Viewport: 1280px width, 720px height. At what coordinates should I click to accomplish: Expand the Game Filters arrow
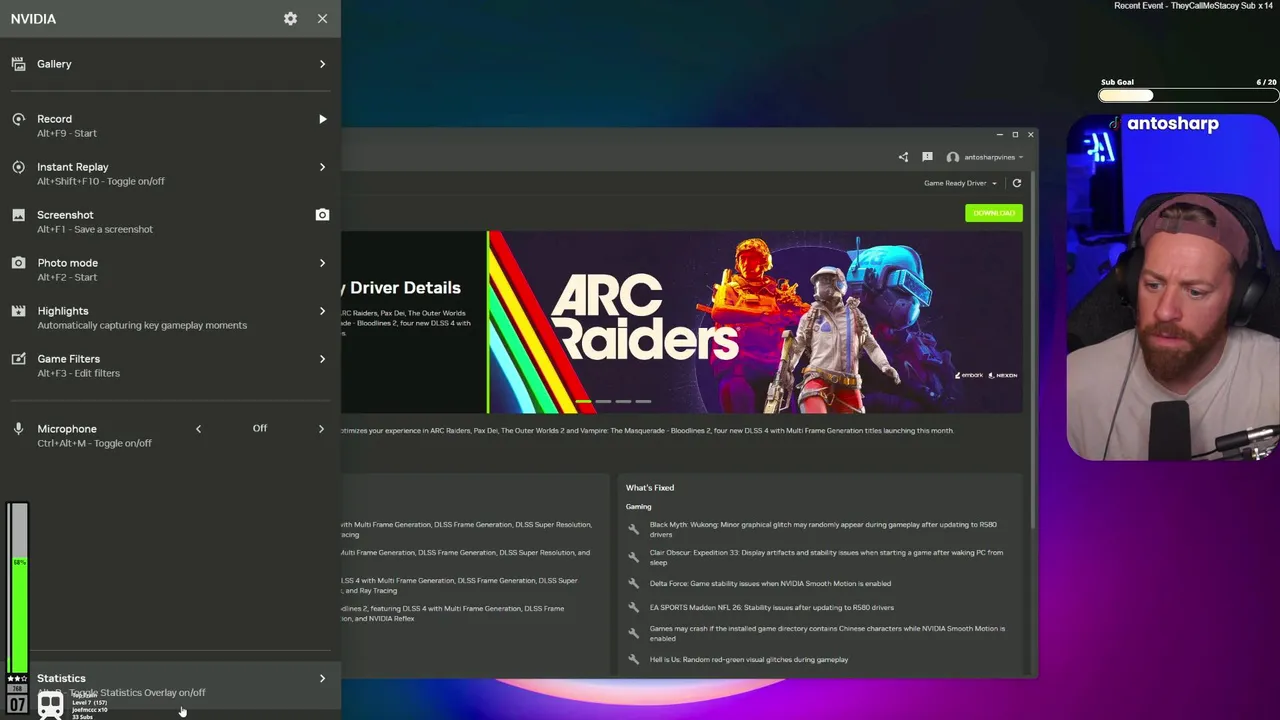click(x=322, y=359)
